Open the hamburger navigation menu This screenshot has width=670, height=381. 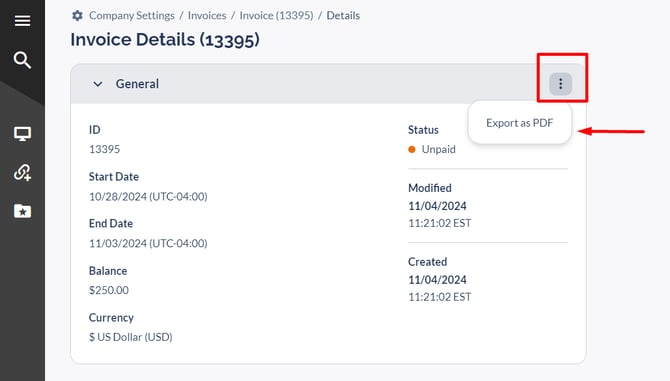[x=22, y=21]
